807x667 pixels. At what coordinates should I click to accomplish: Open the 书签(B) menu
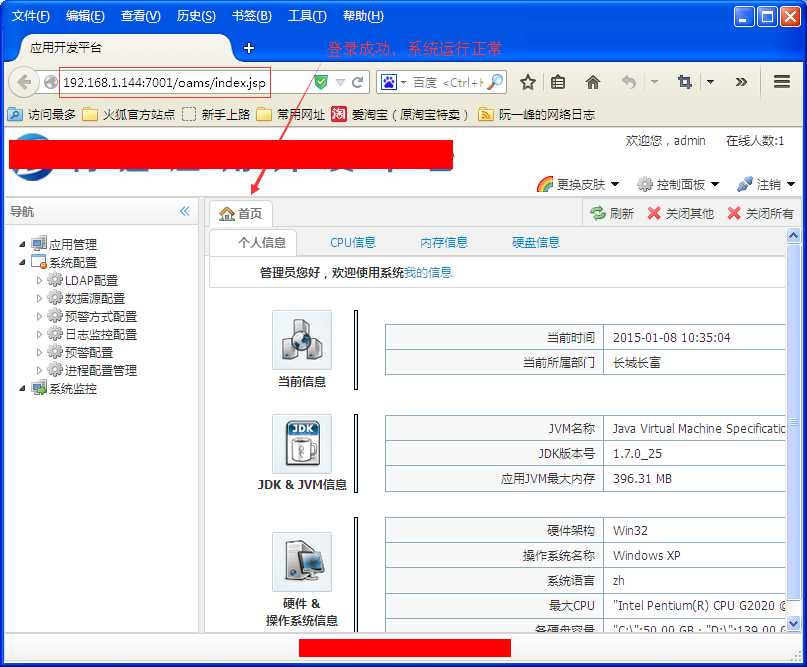(x=252, y=16)
